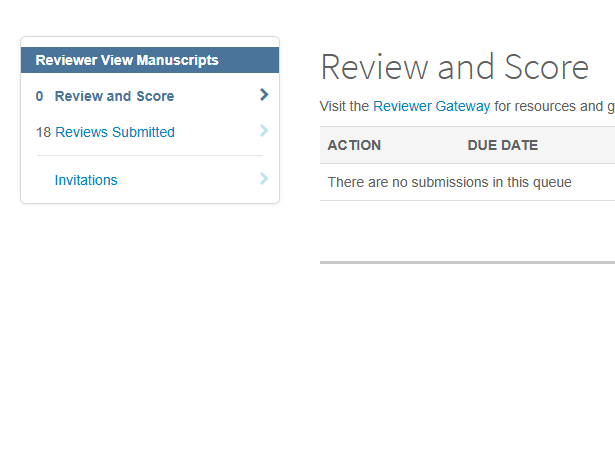Screen dimensions: 615x461
Task: Sort by the DUE DATE column header
Action: tap(502, 145)
